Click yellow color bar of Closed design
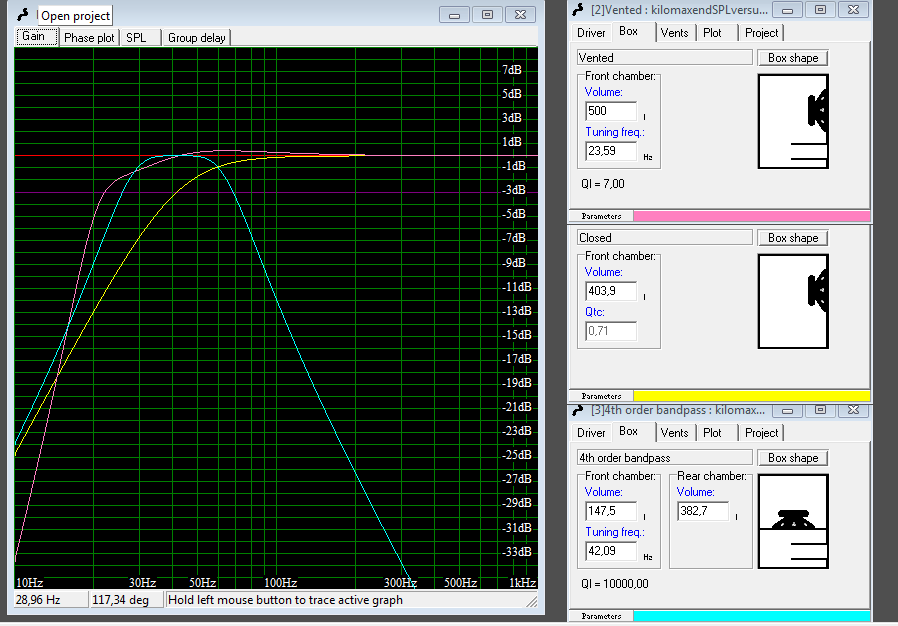 tap(751, 396)
